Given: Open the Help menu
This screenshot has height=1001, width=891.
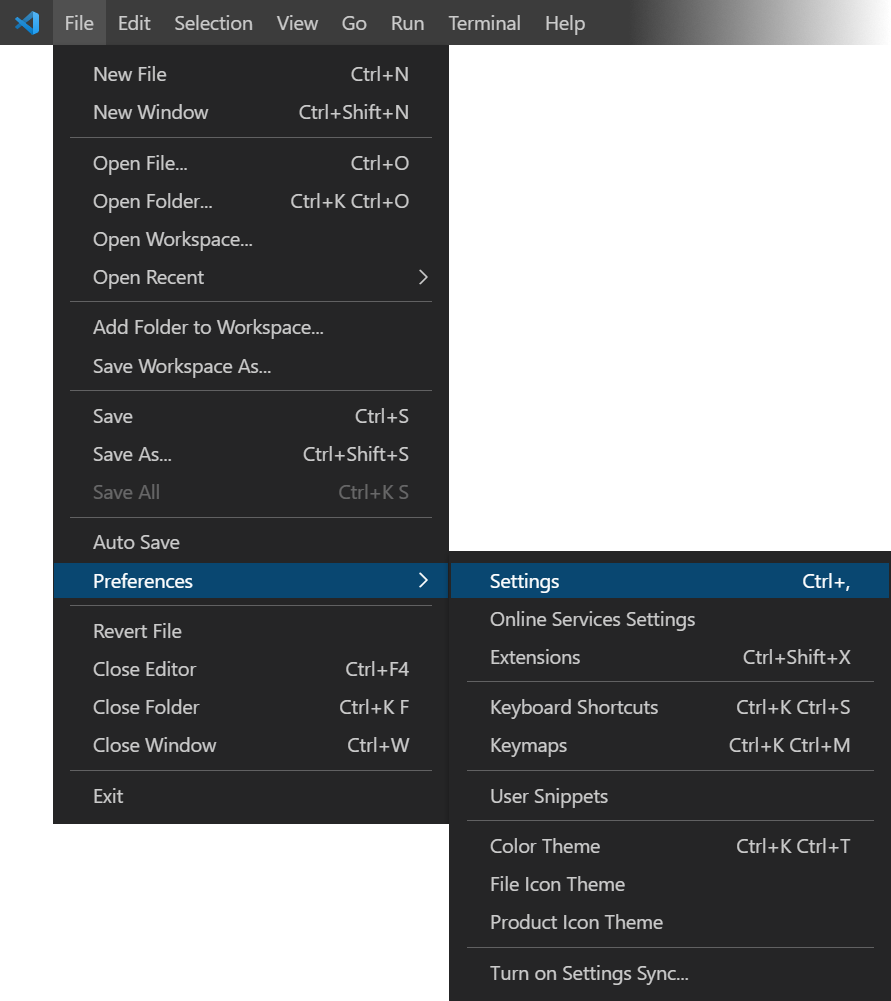Looking at the screenshot, I should point(564,23).
